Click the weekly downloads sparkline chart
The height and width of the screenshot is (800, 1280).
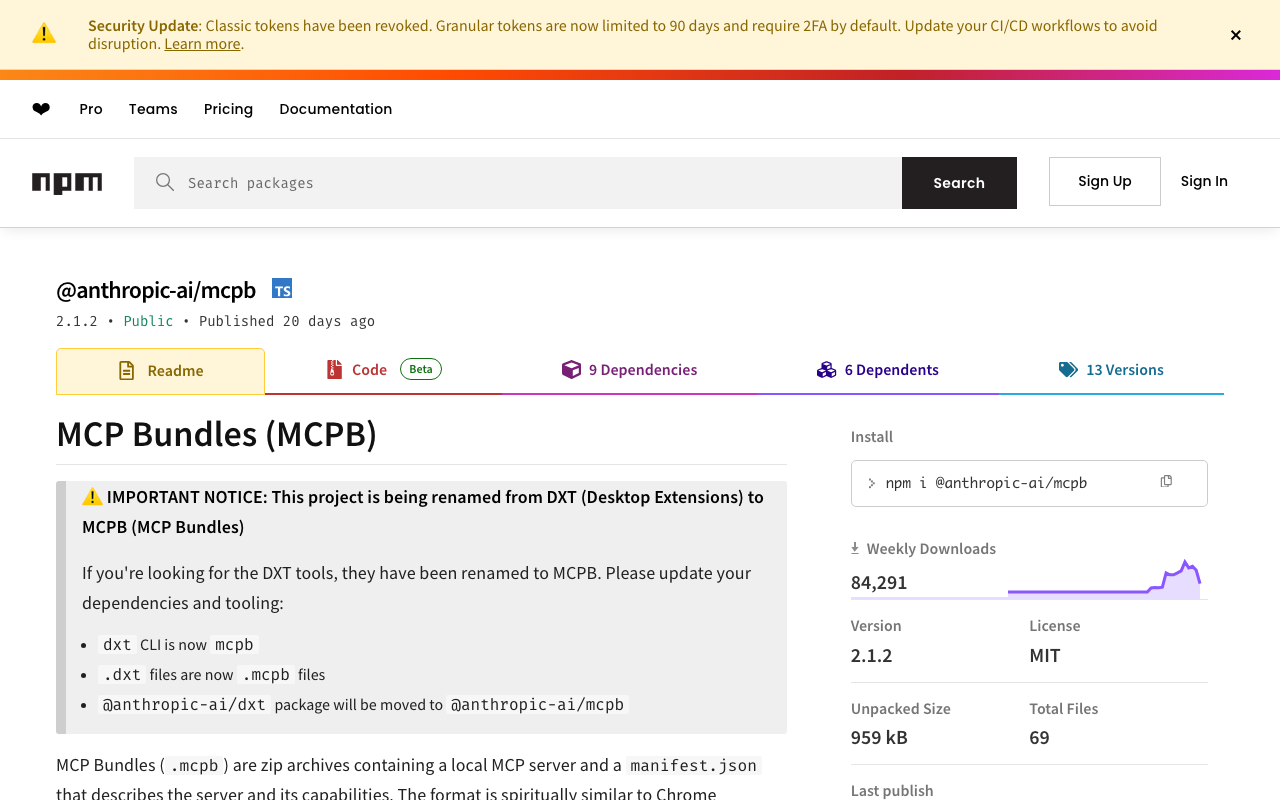[1104, 579]
